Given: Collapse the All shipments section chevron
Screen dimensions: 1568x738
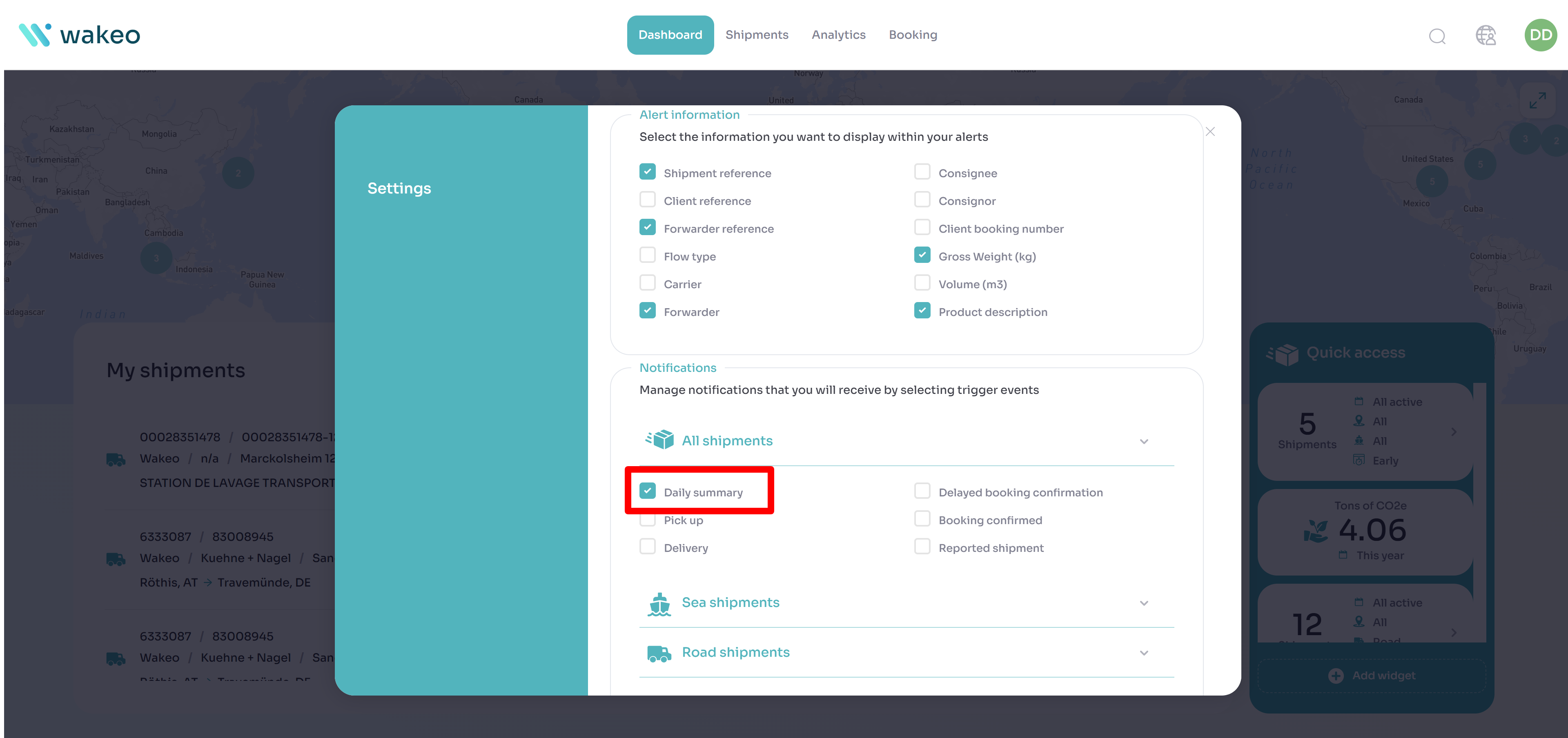Looking at the screenshot, I should [x=1144, y=441].
